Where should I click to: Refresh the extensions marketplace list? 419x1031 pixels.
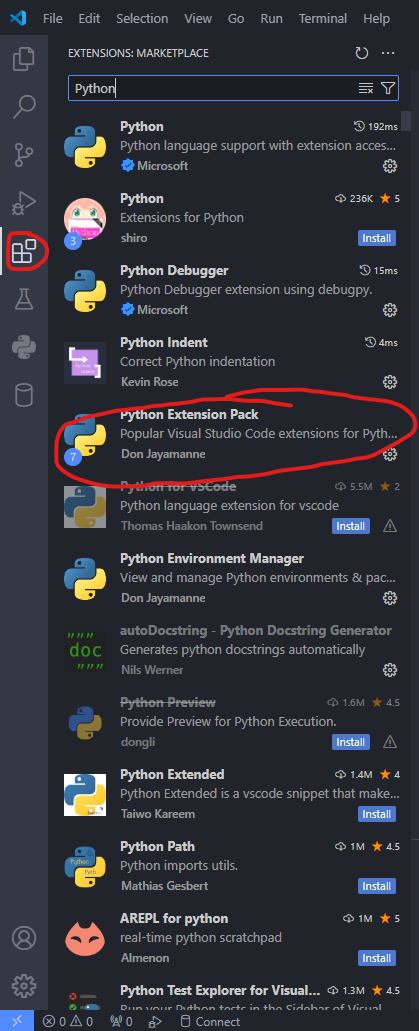[x=362, y=53]
